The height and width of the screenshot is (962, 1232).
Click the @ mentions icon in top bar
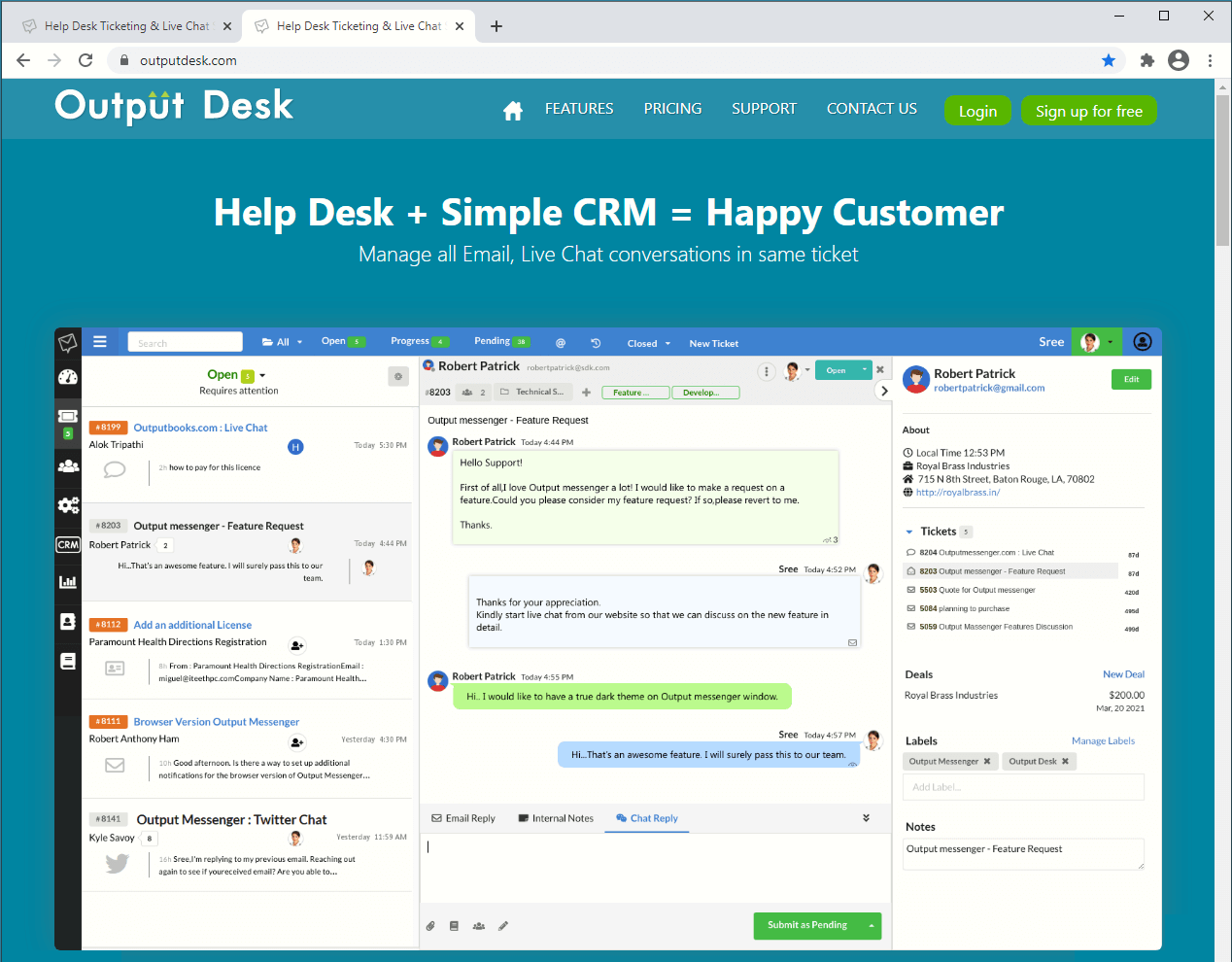[561, 343]
